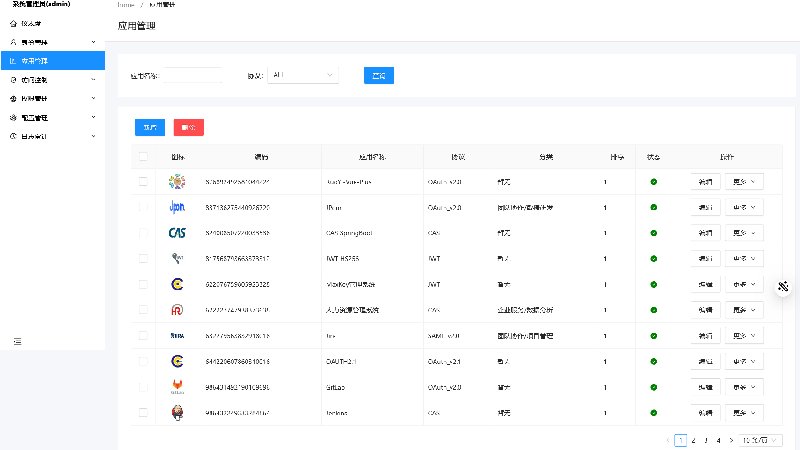
Task: Click the green status icon for JPom
Action: [x=654, y=207]
